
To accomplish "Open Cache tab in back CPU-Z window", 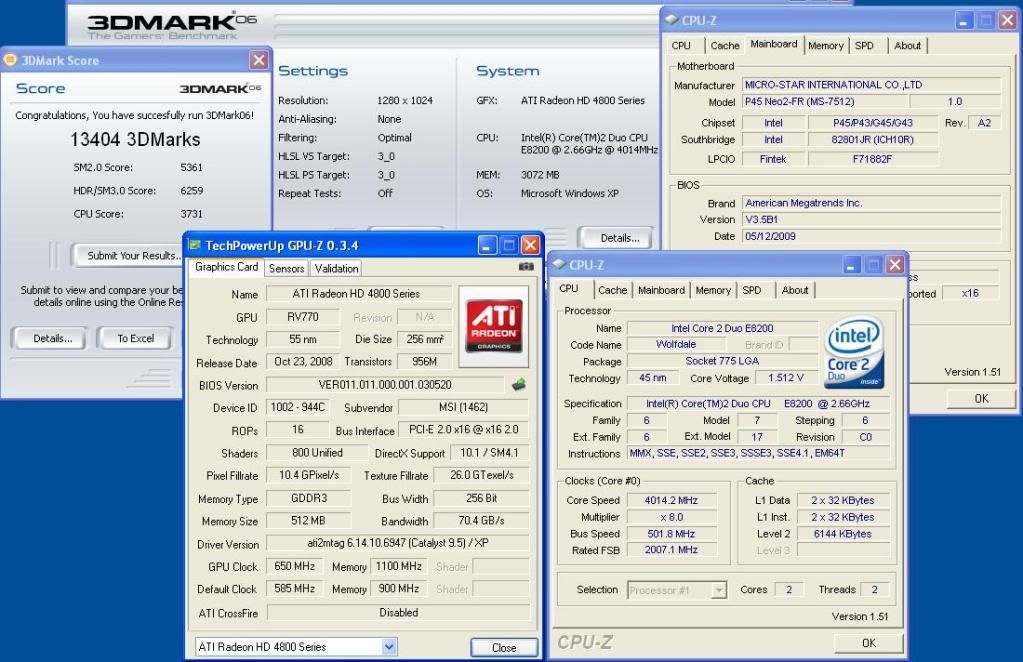I will 725,46.
